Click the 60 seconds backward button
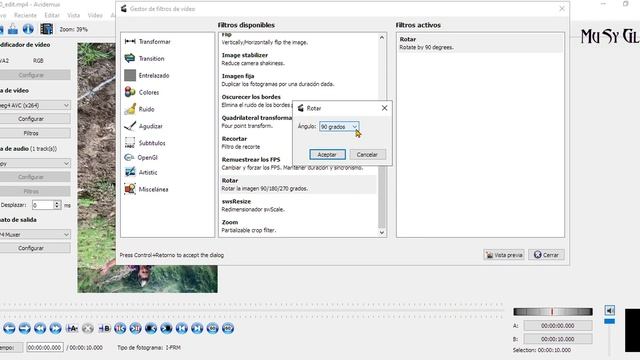Screen dimensions: 640x360 point(213,328)
